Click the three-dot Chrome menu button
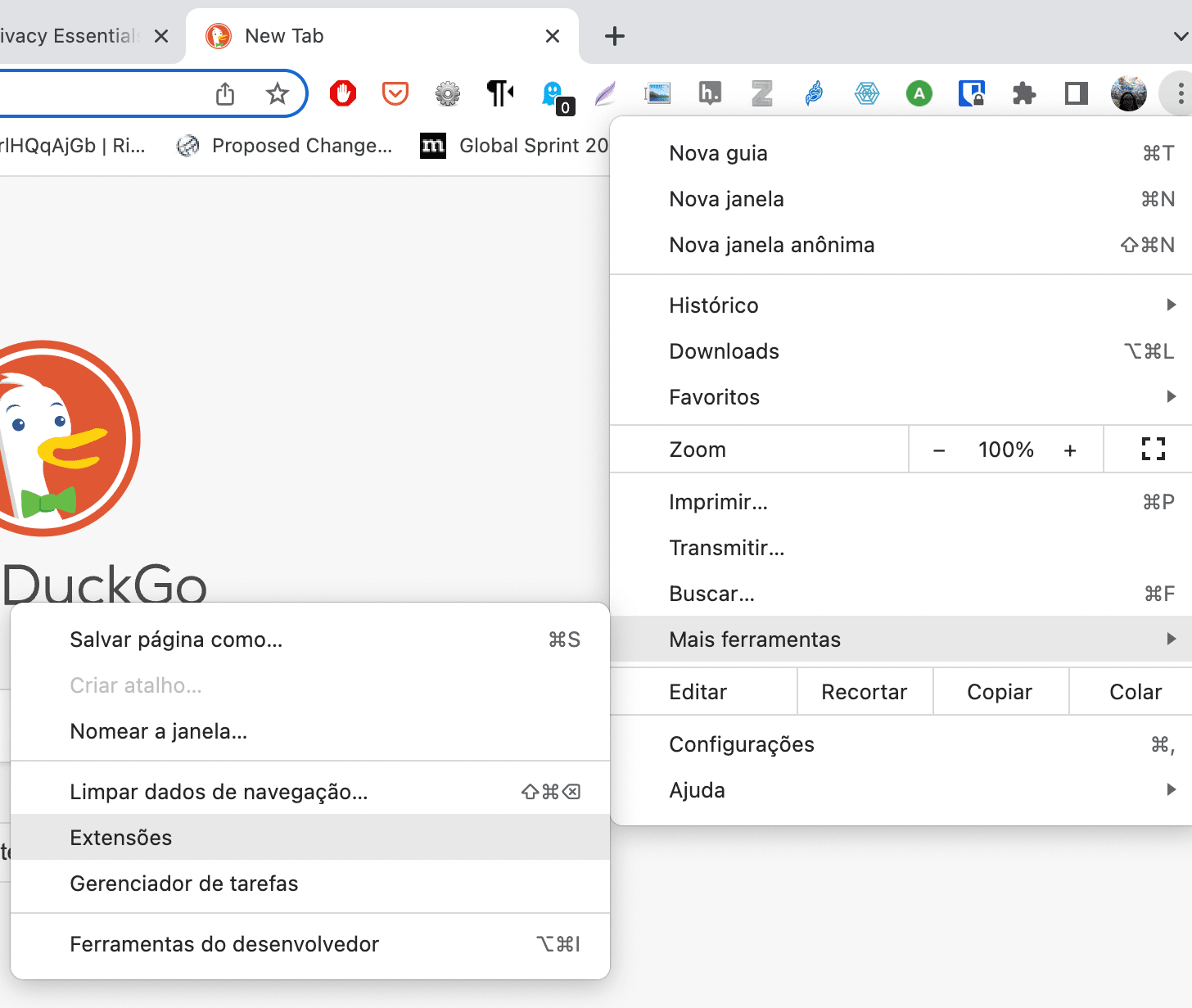 (x=1180, y=93)
